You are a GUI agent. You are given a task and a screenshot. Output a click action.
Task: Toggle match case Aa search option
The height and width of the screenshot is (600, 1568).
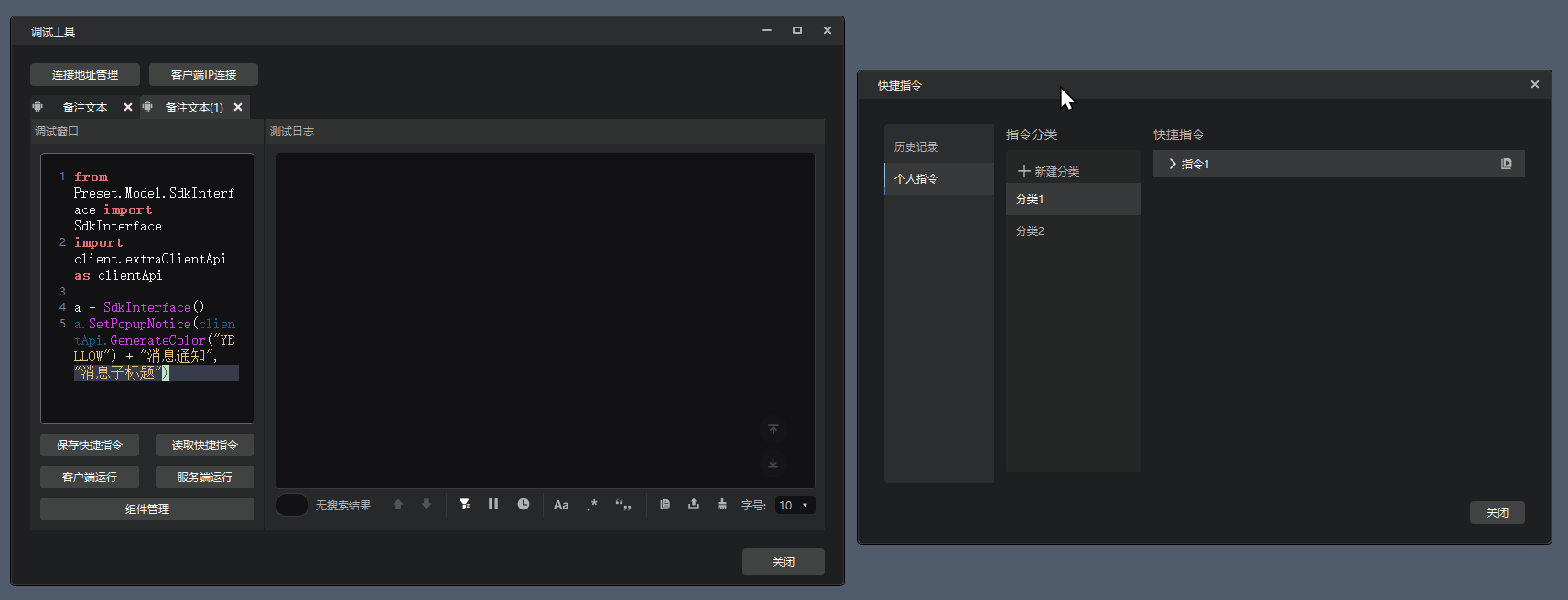click(x=561, y=505)
